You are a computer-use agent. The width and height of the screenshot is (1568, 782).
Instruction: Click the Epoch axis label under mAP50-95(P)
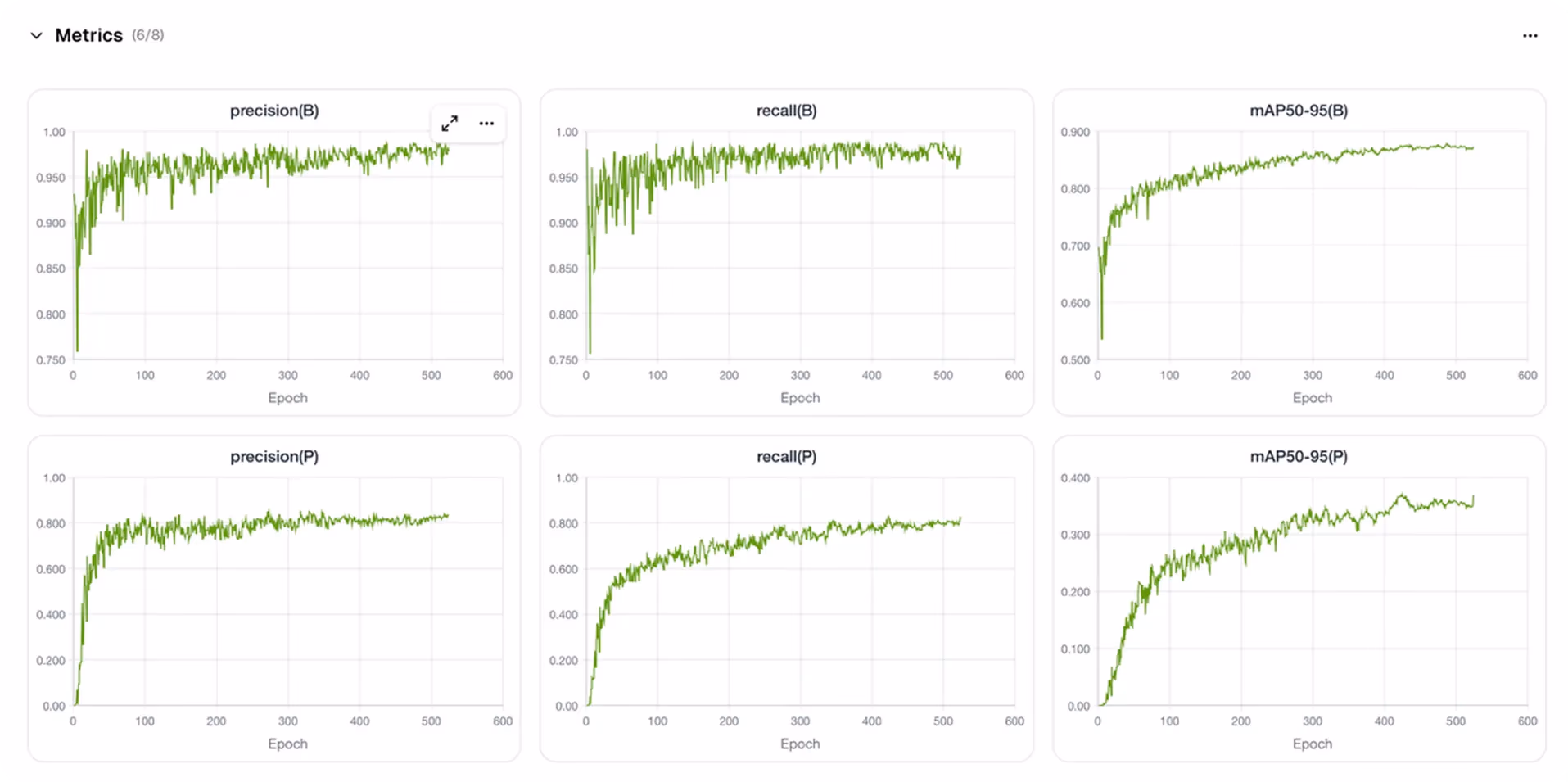coord(1312,744)
